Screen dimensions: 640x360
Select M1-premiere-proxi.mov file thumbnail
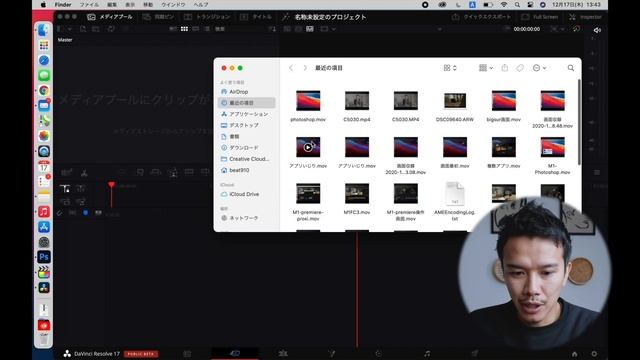308,193
